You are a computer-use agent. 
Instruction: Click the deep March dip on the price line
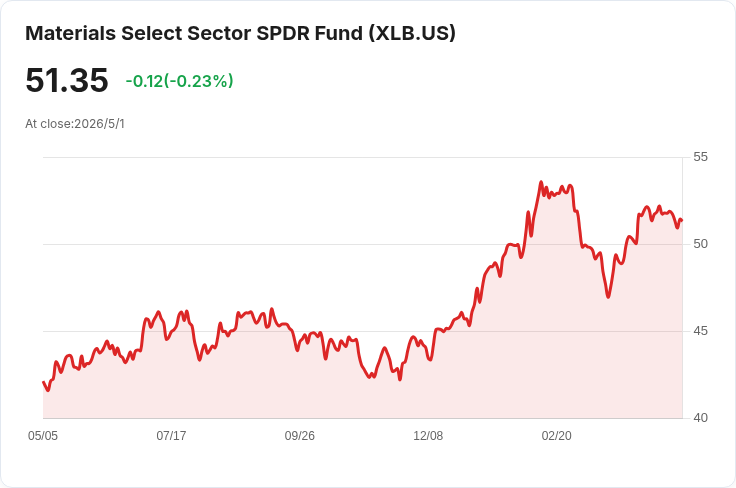pos(608,297)
